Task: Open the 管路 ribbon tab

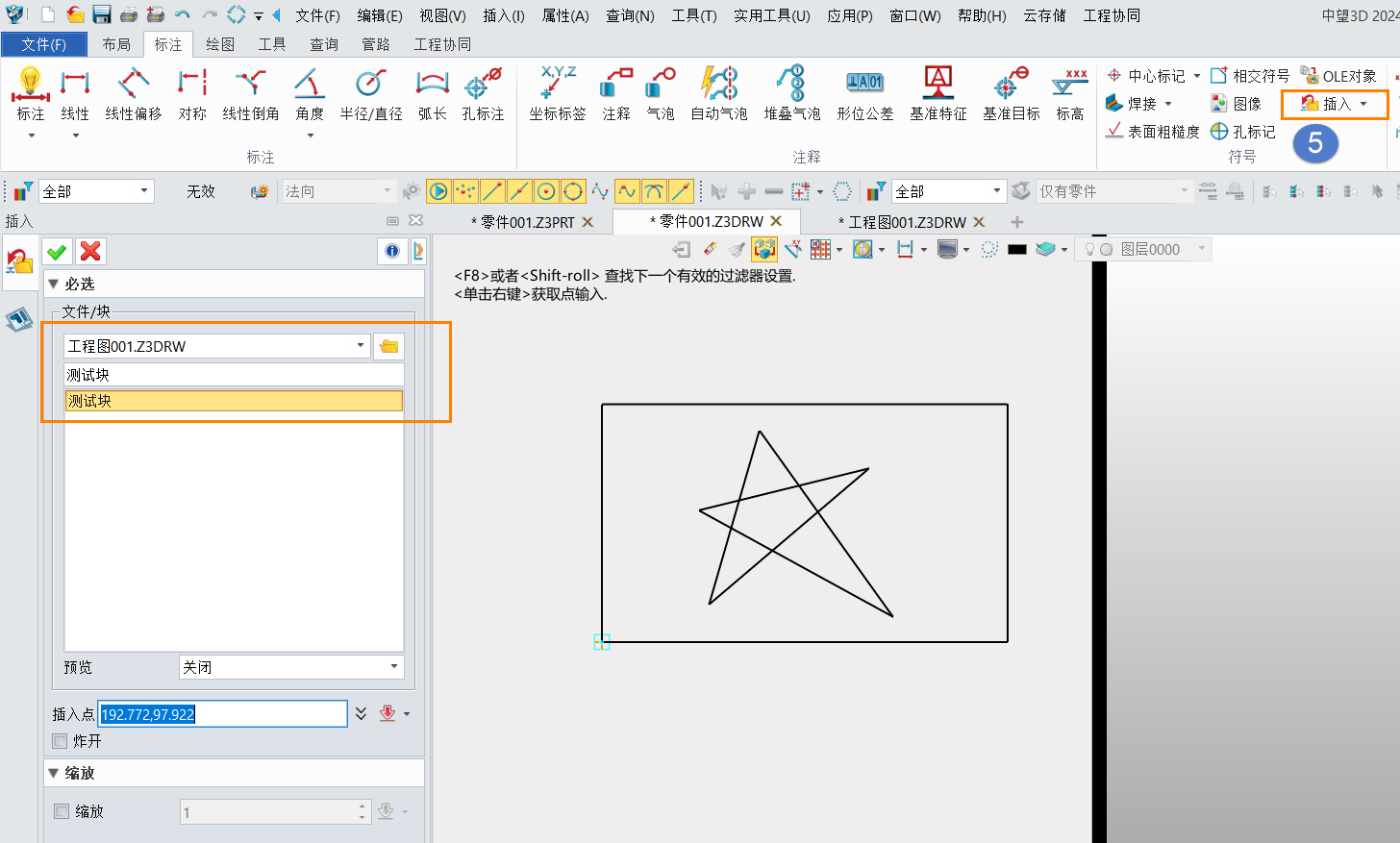Action: pyautogui.click(x=376, y=44)
